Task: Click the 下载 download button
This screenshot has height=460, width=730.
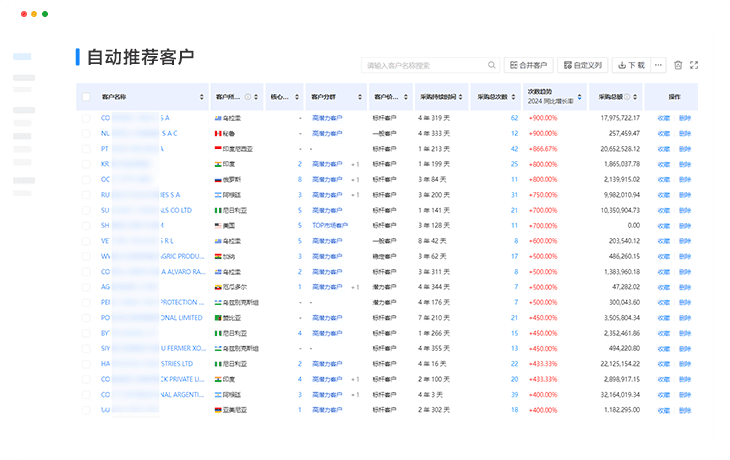Action: coord(631,65)
